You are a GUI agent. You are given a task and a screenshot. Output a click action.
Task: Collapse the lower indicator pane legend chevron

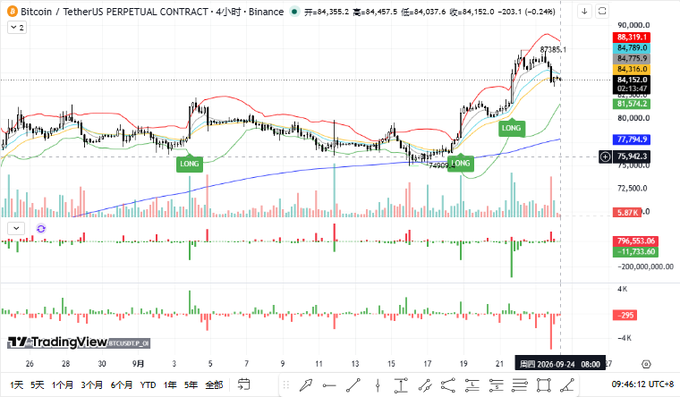pyautogui.click(x=16, y=228)
